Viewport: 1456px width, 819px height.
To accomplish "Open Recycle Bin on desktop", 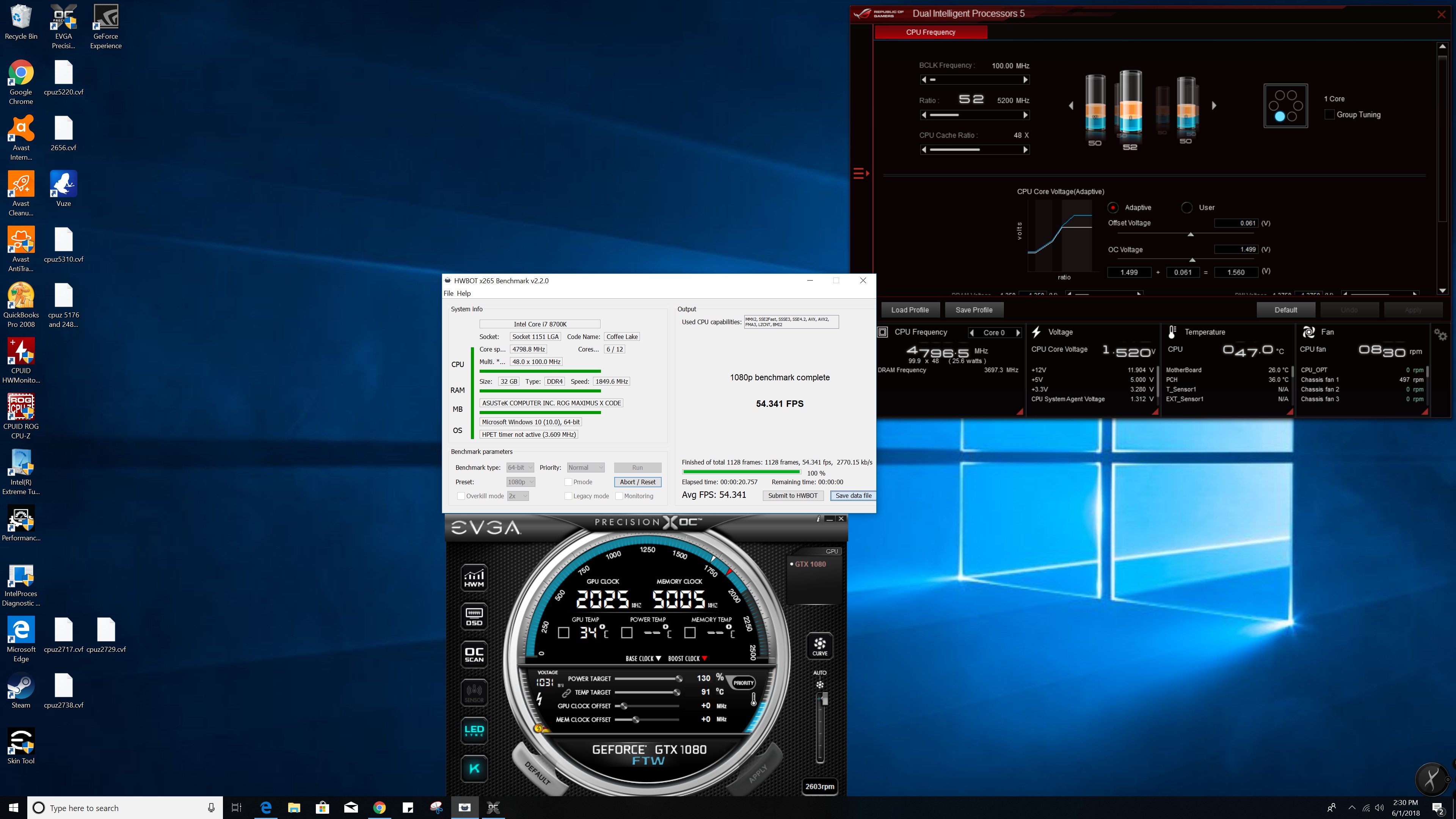I will click(x=21, y=23).
